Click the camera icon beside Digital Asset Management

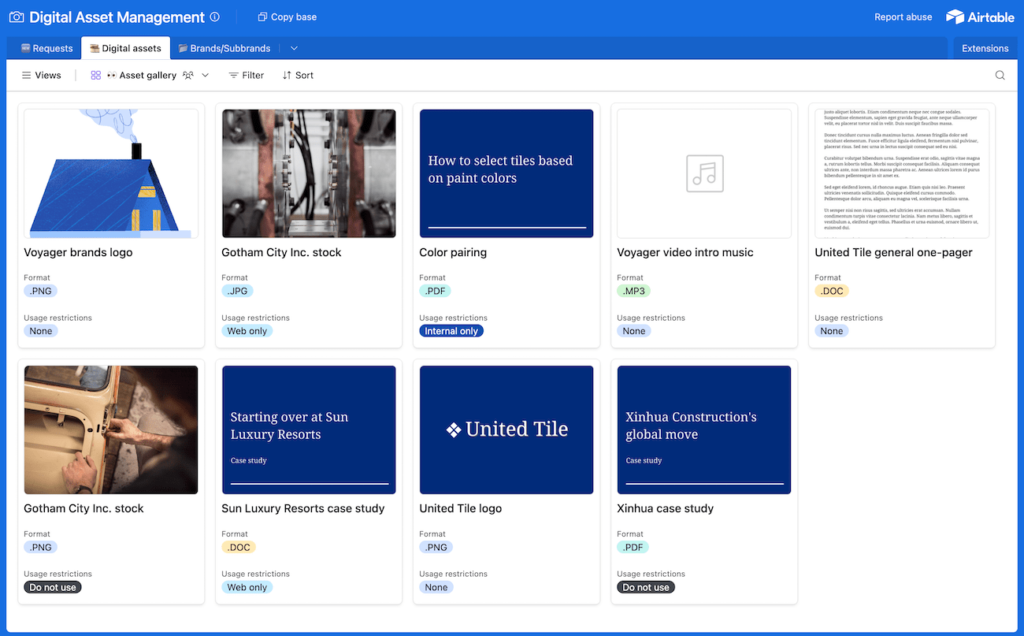point(14,17)
